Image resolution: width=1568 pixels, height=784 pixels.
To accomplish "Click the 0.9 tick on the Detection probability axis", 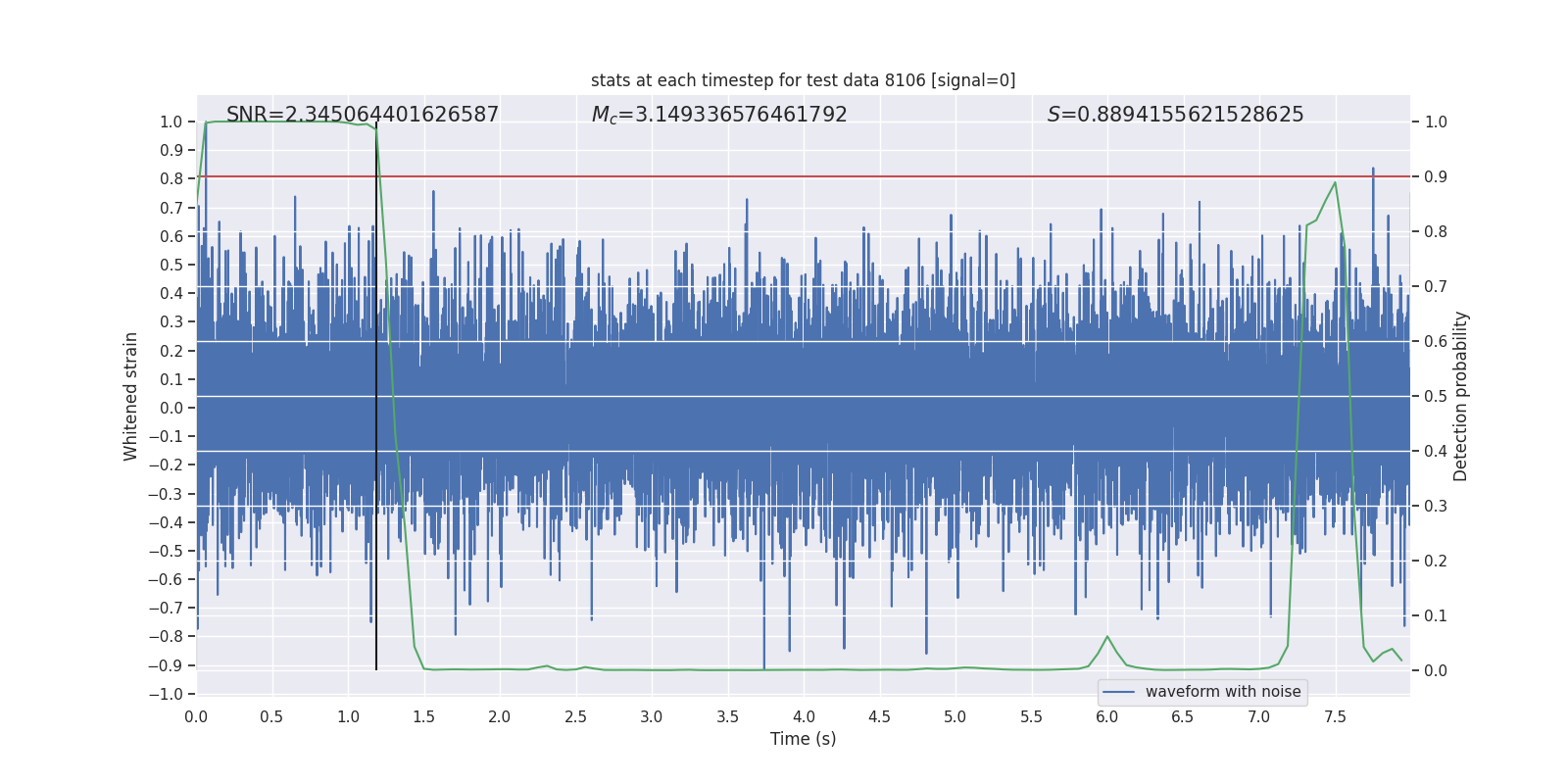I will (1436, 176).
